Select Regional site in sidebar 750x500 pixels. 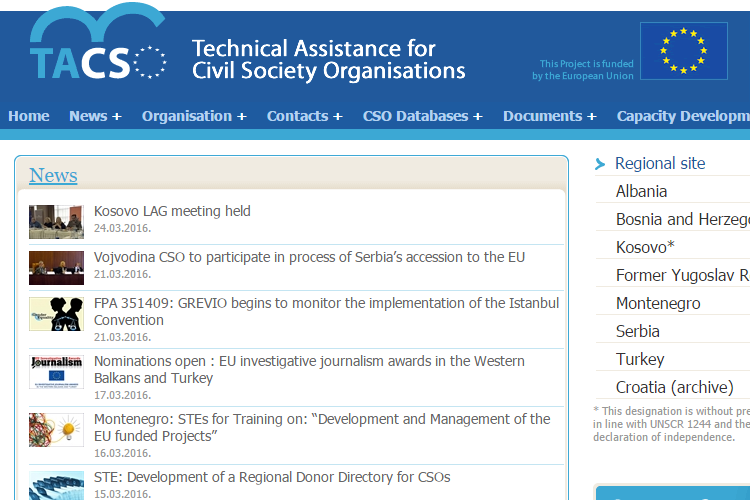pyautogui.click(x=660, y=164)
